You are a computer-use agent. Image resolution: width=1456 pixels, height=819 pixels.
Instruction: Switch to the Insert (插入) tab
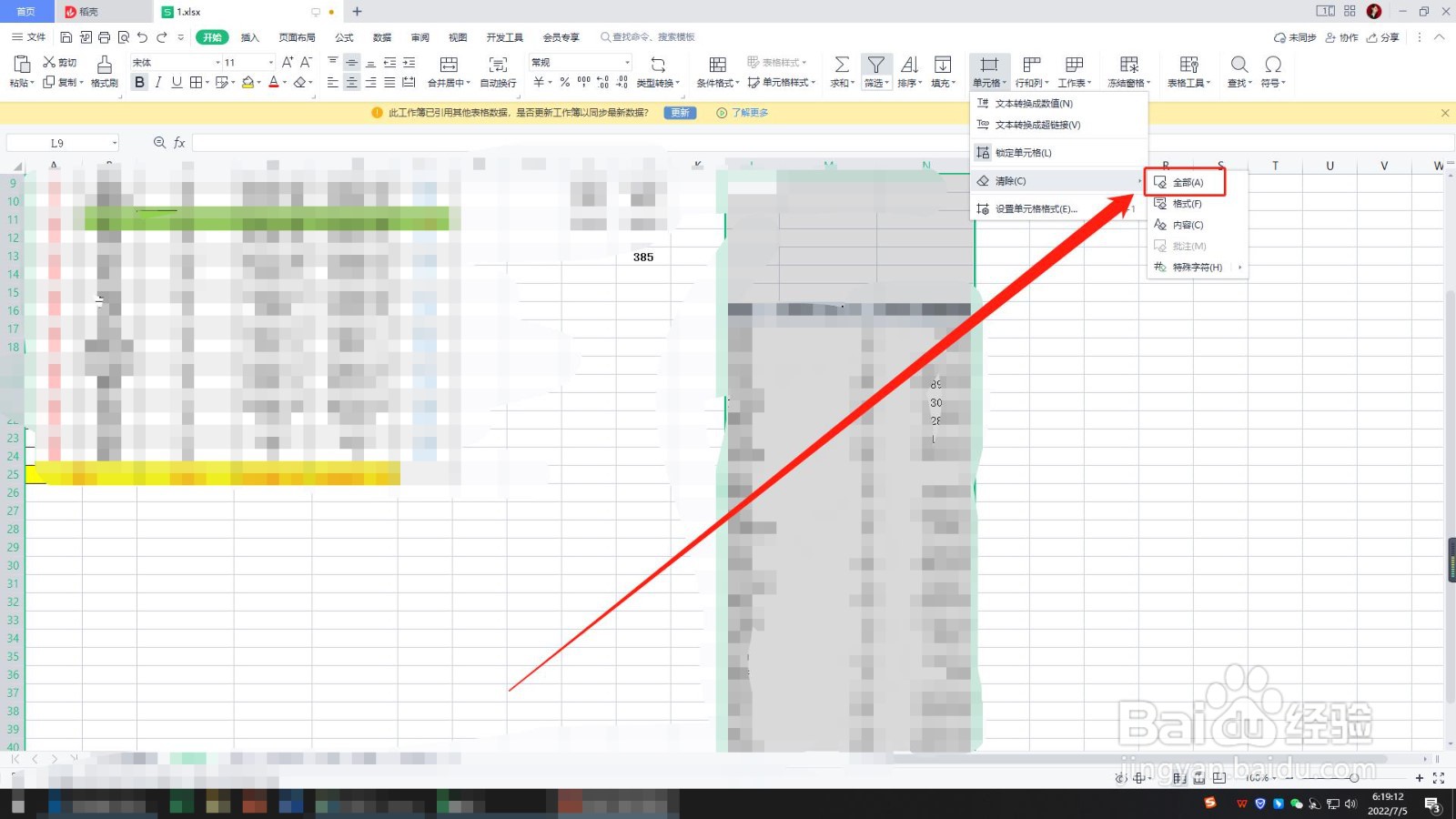pos(250,37)
